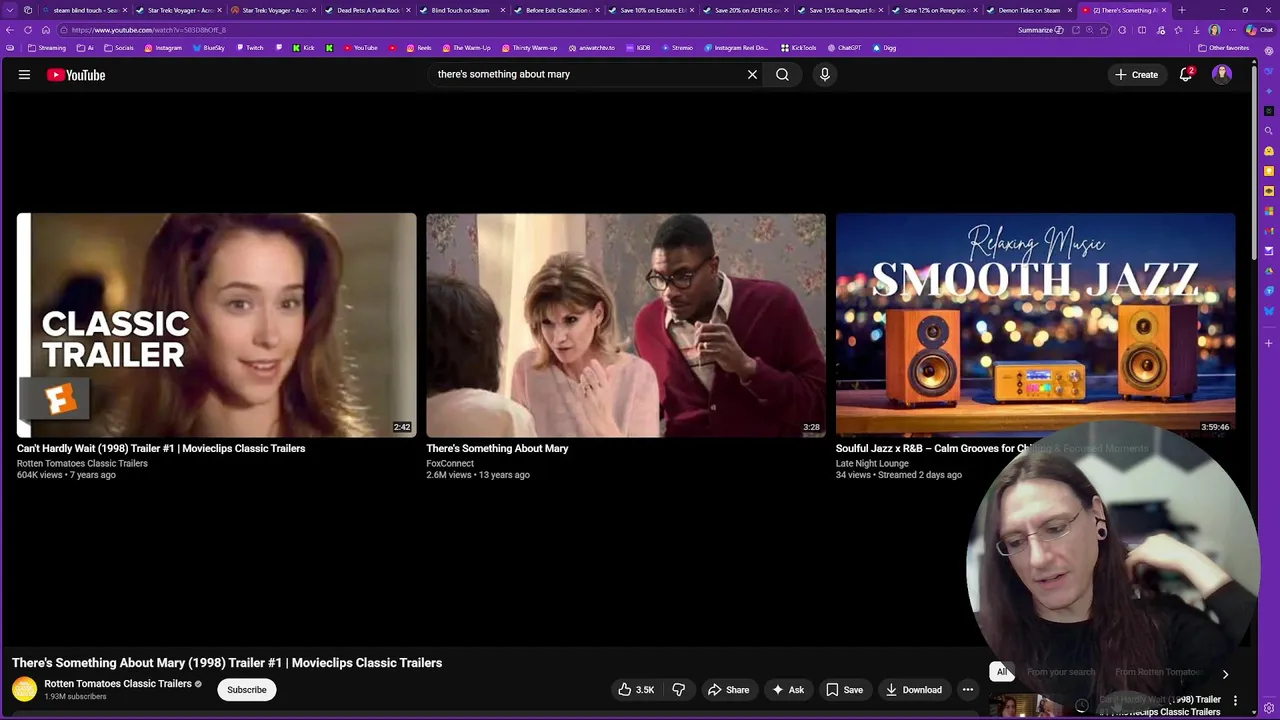Image resolution: width=1280 pixels, height=720 pixels.
Task: Add page to favorites star
Action: (1104, 30)
